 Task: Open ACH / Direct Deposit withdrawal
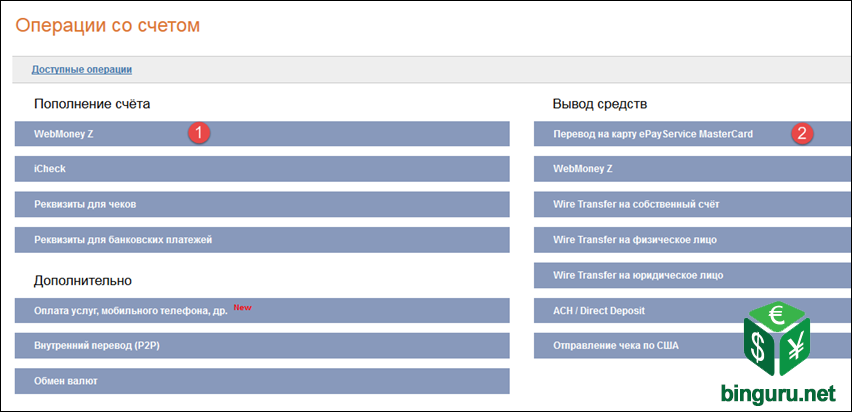[x=693, y=310]
